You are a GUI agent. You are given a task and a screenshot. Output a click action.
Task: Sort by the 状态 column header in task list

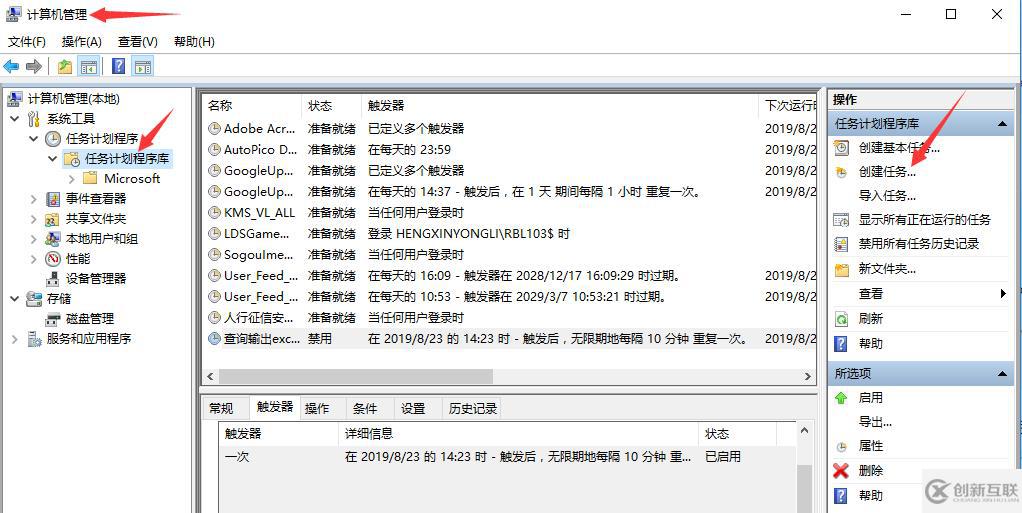pyautogui.click(x=332, y=106)
